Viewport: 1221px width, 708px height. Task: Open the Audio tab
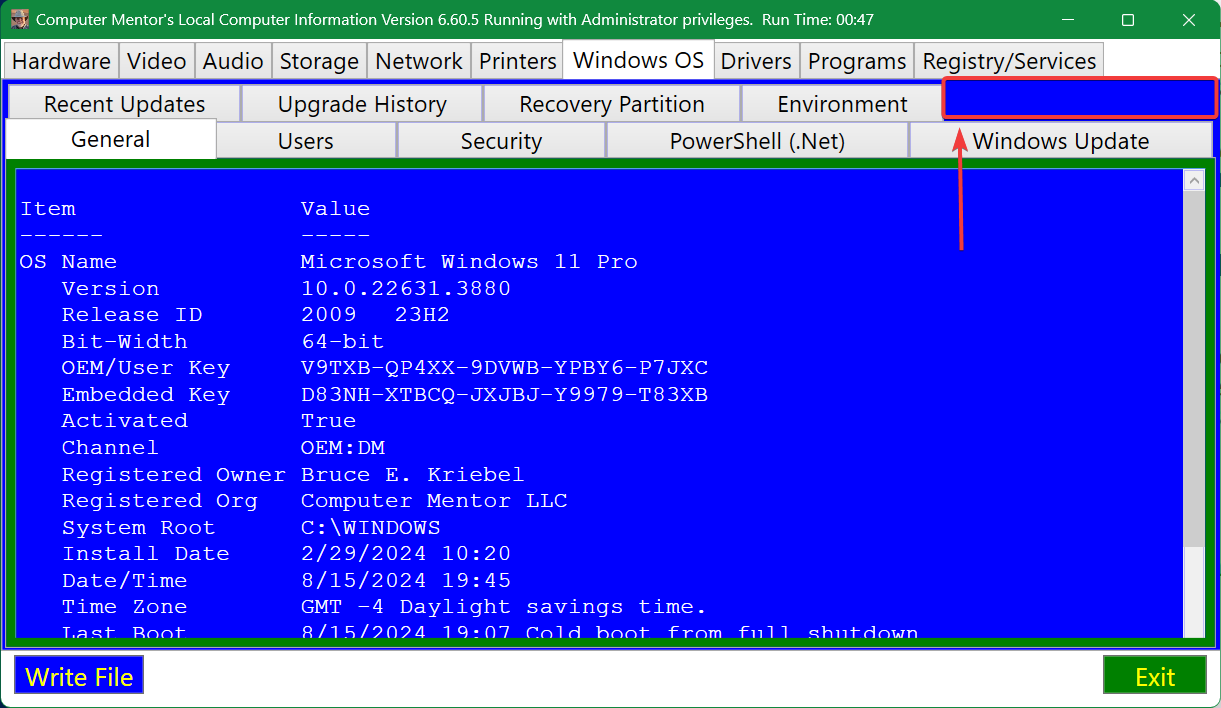[x=233, y=61]
